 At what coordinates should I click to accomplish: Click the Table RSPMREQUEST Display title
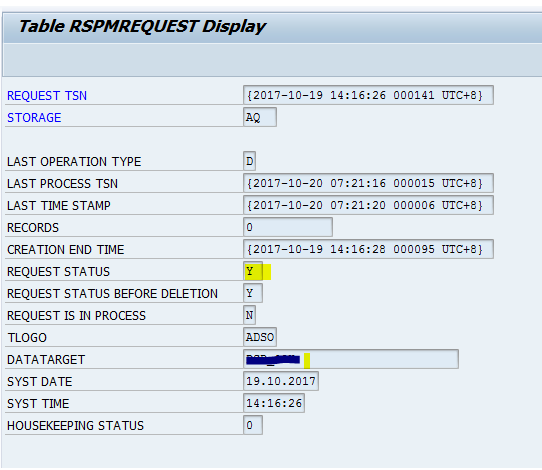(142, 27)
